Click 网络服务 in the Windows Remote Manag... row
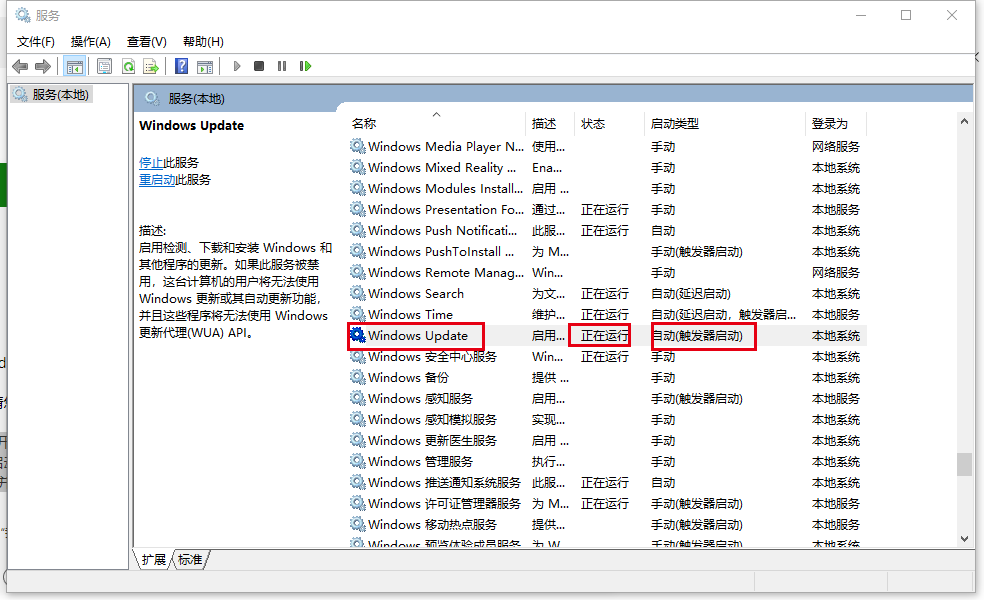The image size is (984, 600). click(x=835, y=272)
